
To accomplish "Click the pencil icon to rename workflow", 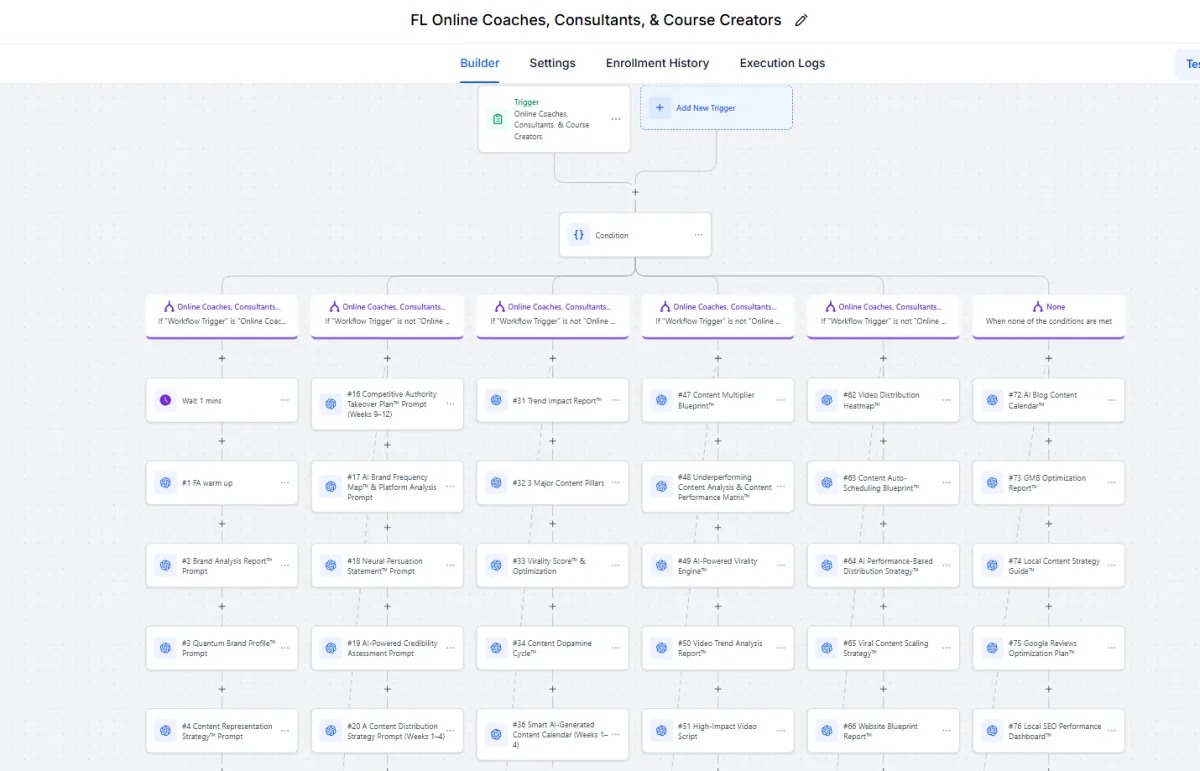I will pyautogui.click(x=800, y=20).
